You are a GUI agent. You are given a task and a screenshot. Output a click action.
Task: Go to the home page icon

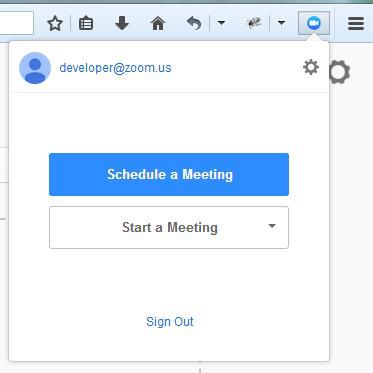click(158, 23)
